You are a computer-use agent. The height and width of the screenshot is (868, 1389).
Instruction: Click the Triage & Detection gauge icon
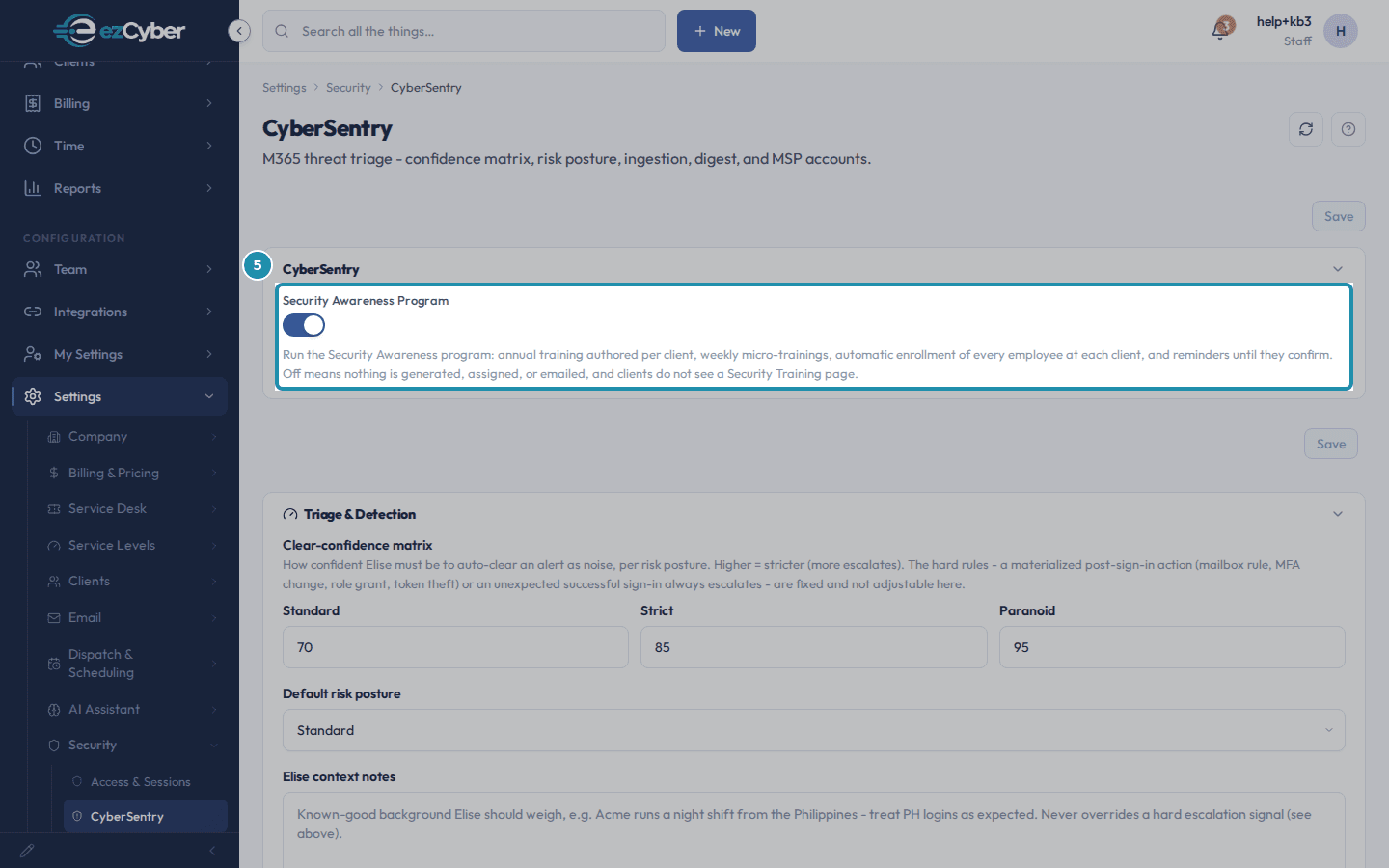pyautogui.click(x=290, y=515)
